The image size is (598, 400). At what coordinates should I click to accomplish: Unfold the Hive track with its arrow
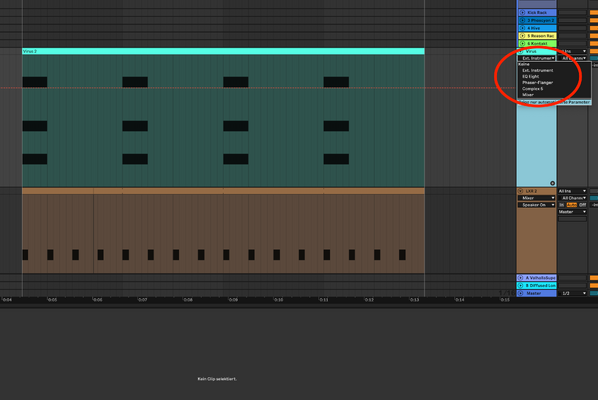[x=522, y=28]
